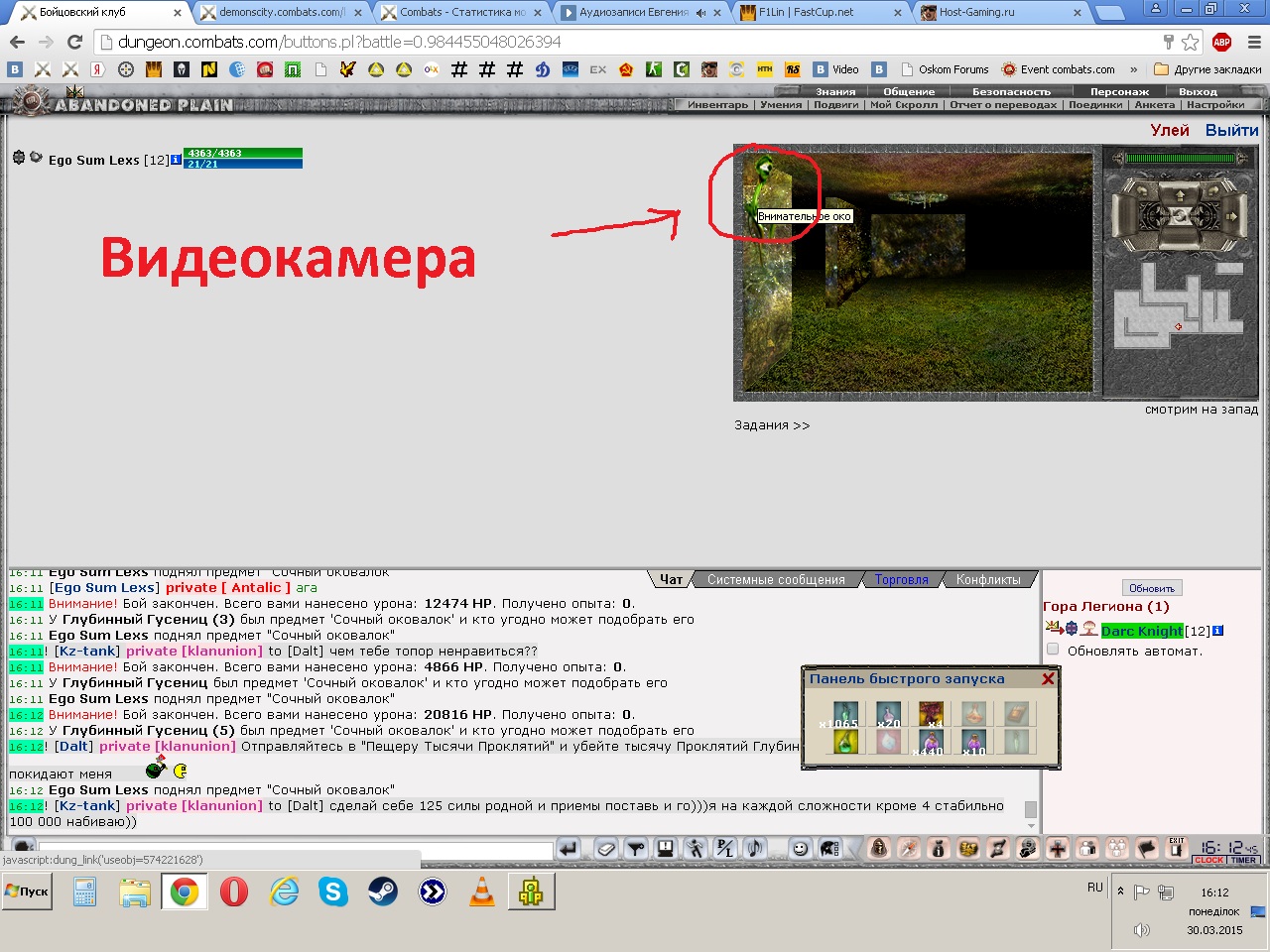This screenshot has width=1270, height=952.
Task: Open Поединки submenu link
Action: tap(1095, 104)
